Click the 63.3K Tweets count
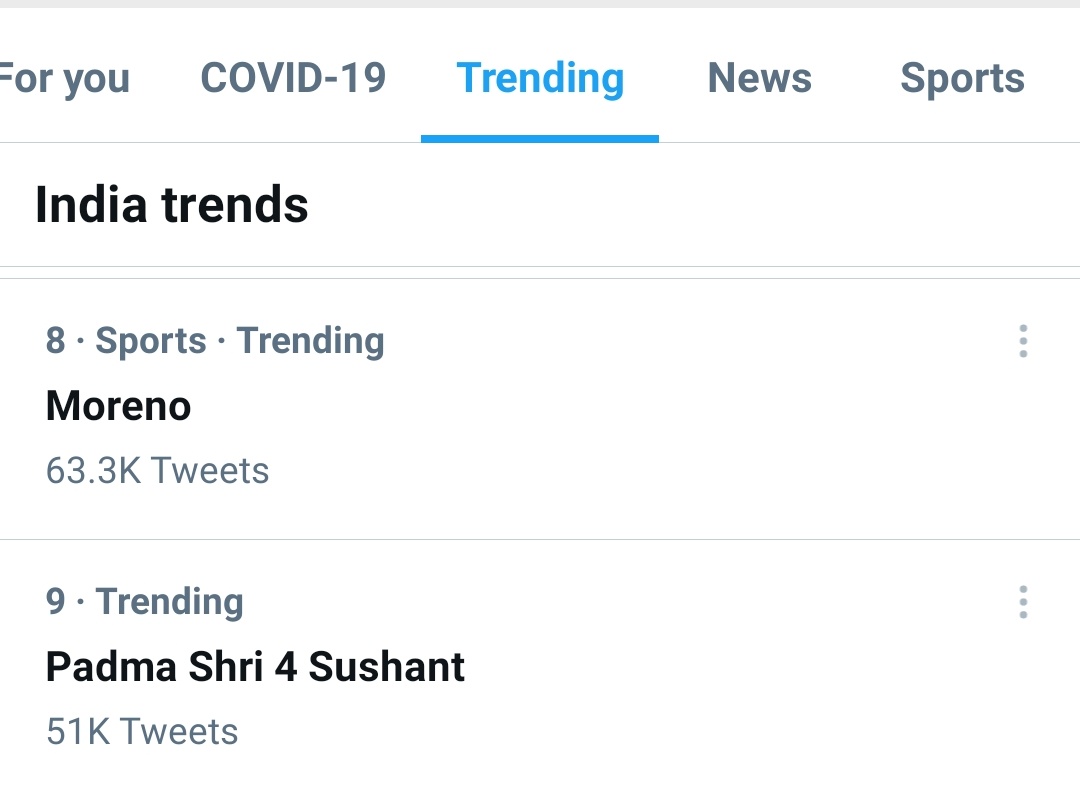 tap(157, 470)
